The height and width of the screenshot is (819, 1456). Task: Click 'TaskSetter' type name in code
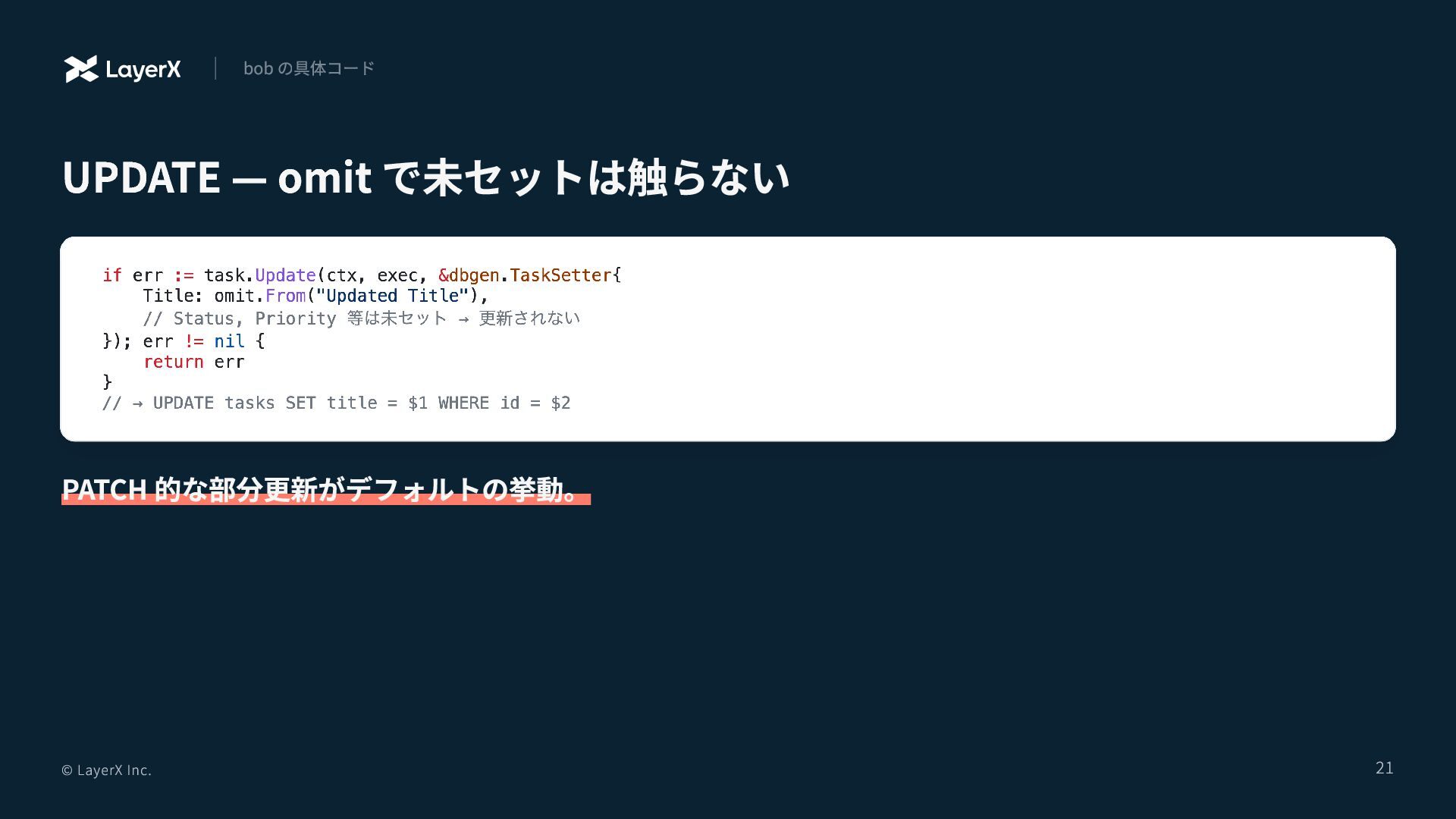[x=560, y=275]
